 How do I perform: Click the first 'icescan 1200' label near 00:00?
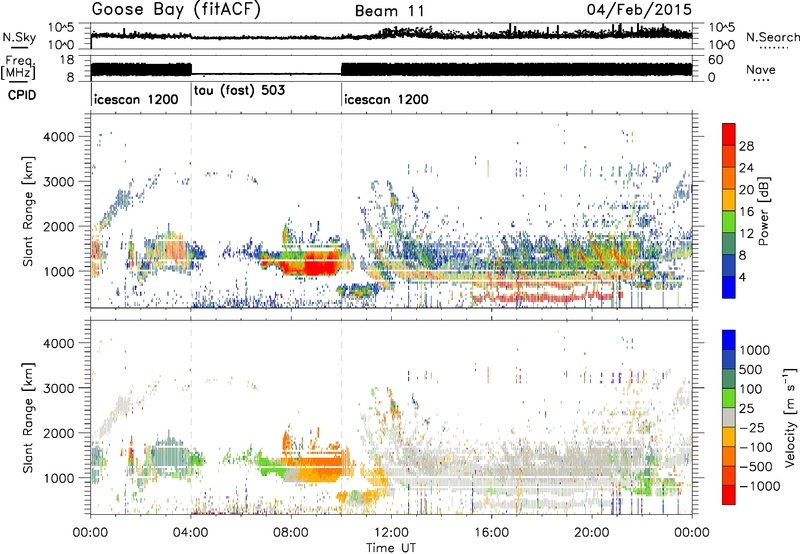136,99
